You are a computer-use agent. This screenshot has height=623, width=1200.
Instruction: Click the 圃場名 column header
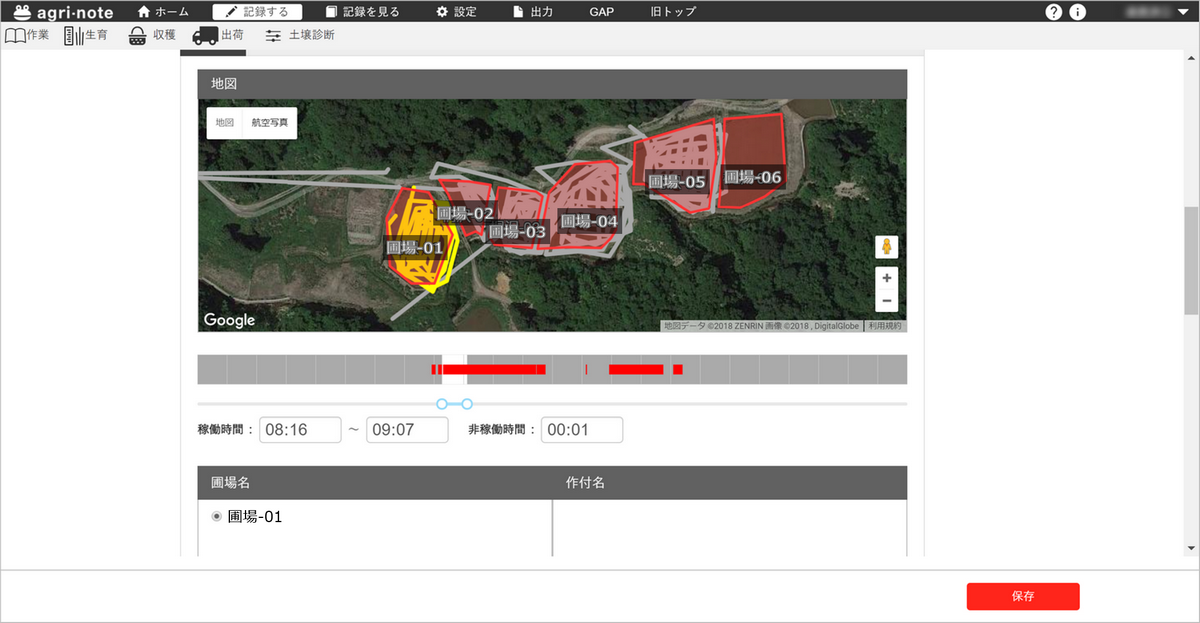click(375, 483)
